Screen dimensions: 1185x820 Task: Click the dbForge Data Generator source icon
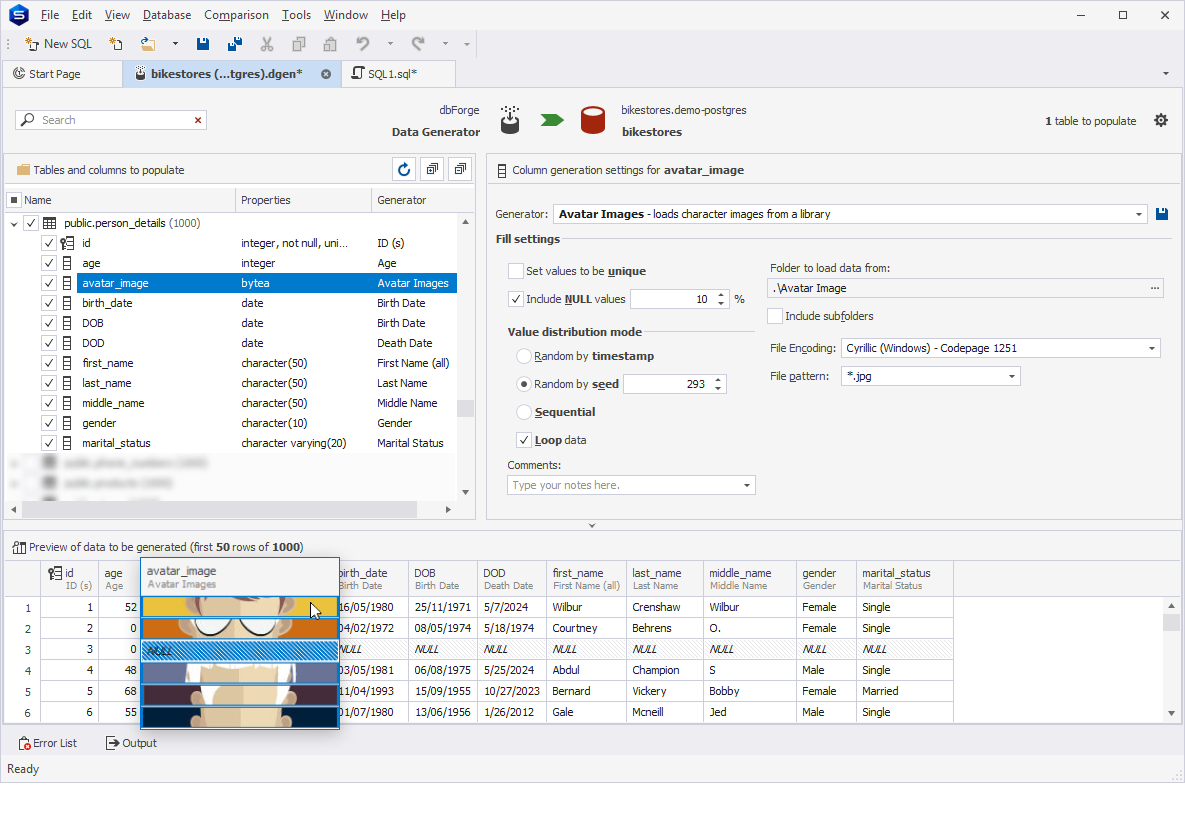pos(510,120)
